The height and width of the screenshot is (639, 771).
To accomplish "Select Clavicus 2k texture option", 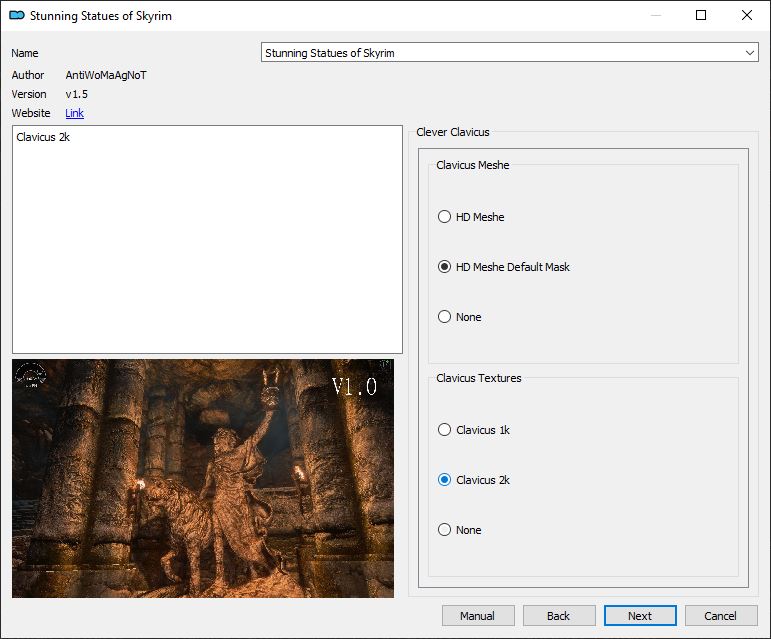I will point(474,480).
